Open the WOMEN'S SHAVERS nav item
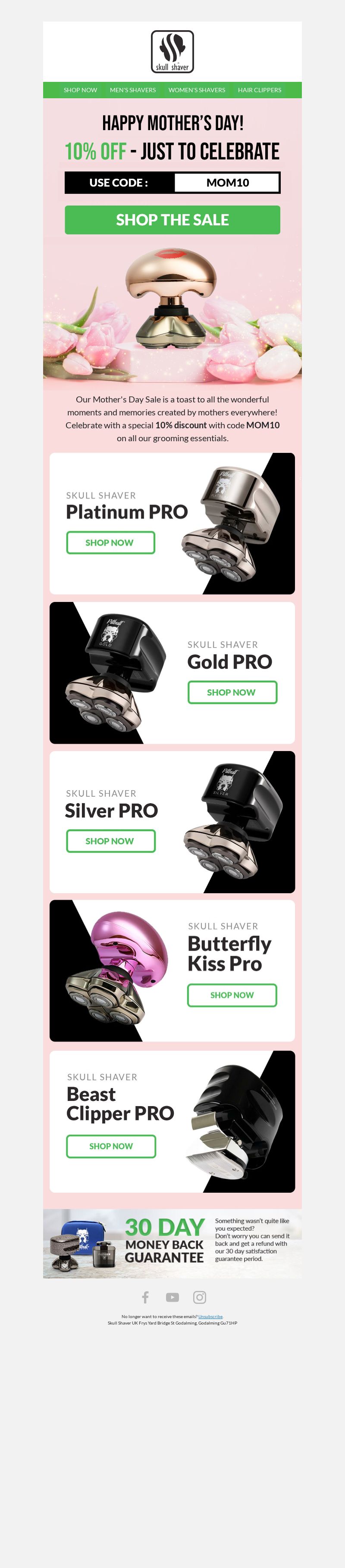 (x=197, y=90)
